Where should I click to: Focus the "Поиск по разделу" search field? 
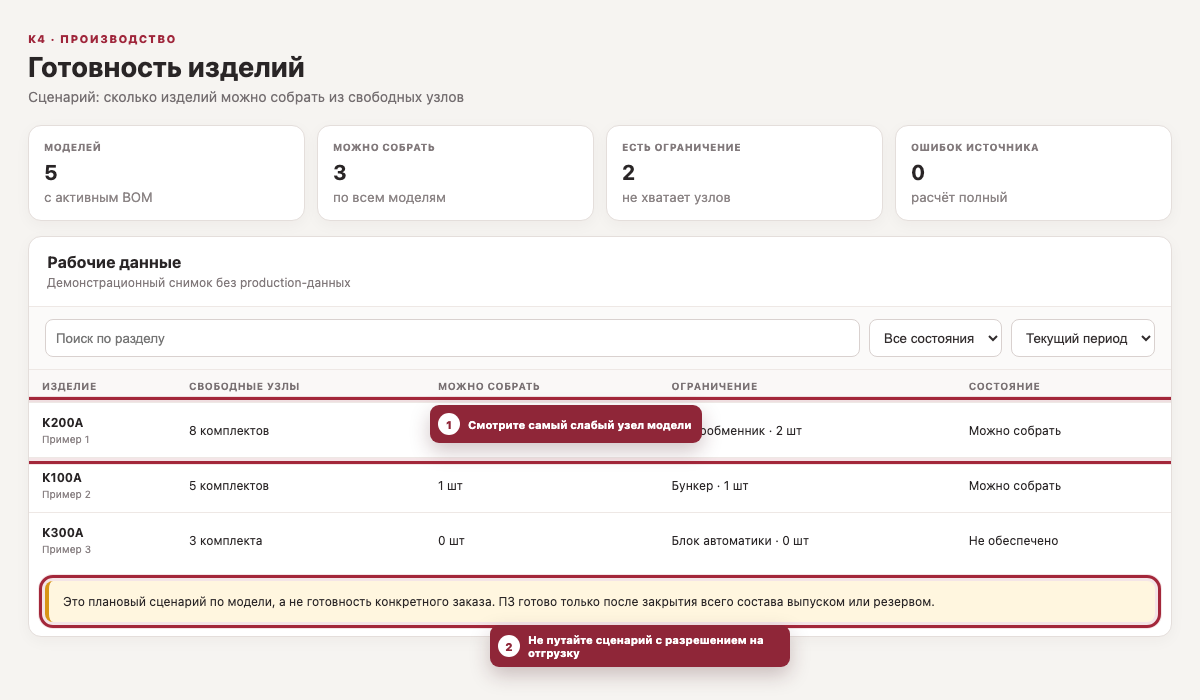coord(452,338)
